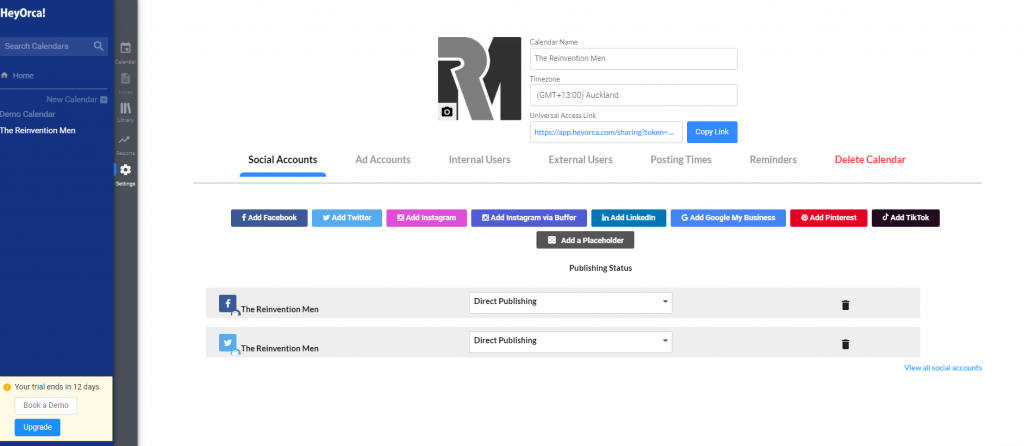Screen dimensions: 1024x446
Task: Click the search magnifier icon
Action: click(99, 46)
